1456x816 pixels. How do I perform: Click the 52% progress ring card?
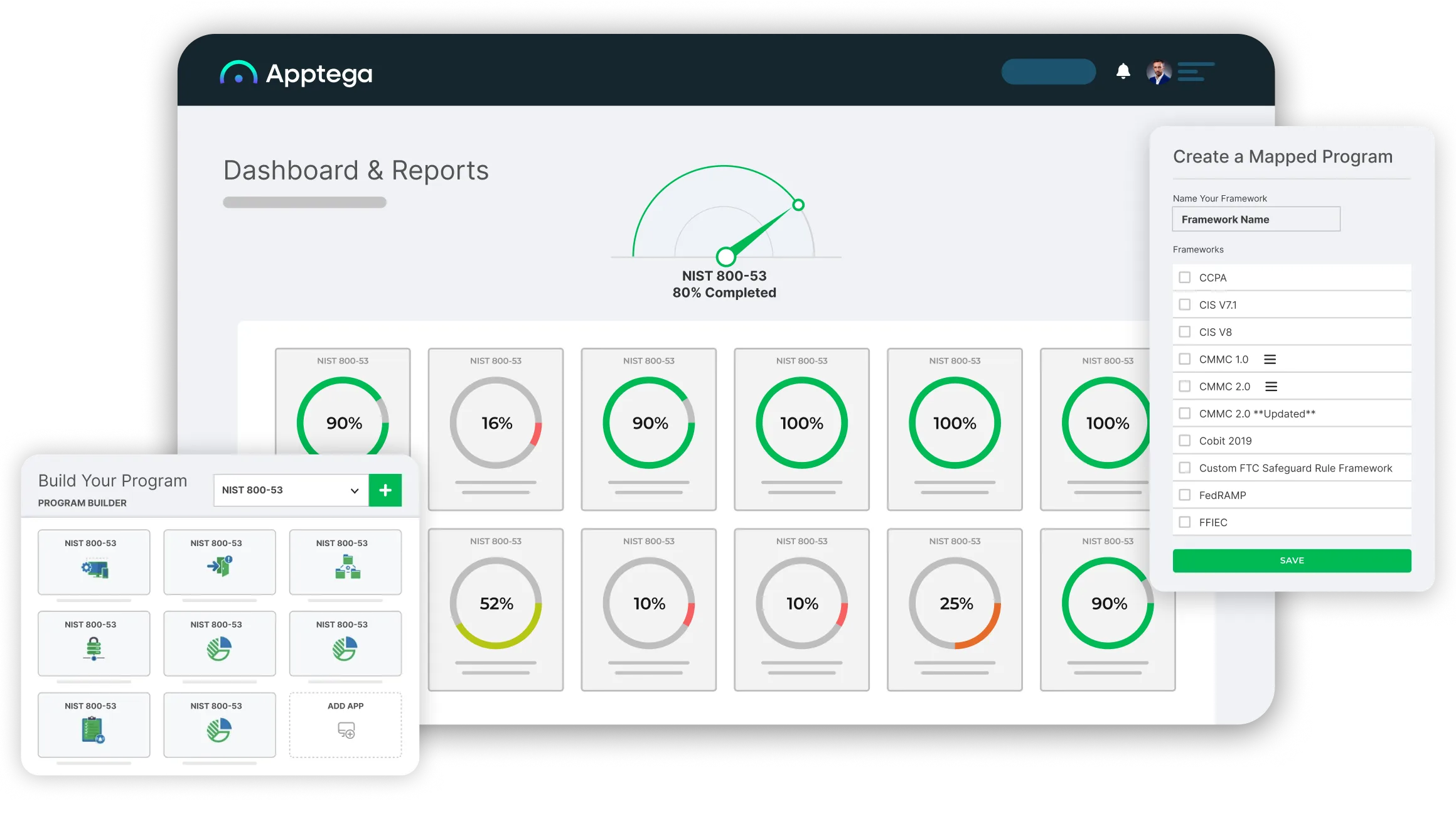point(496,604)
